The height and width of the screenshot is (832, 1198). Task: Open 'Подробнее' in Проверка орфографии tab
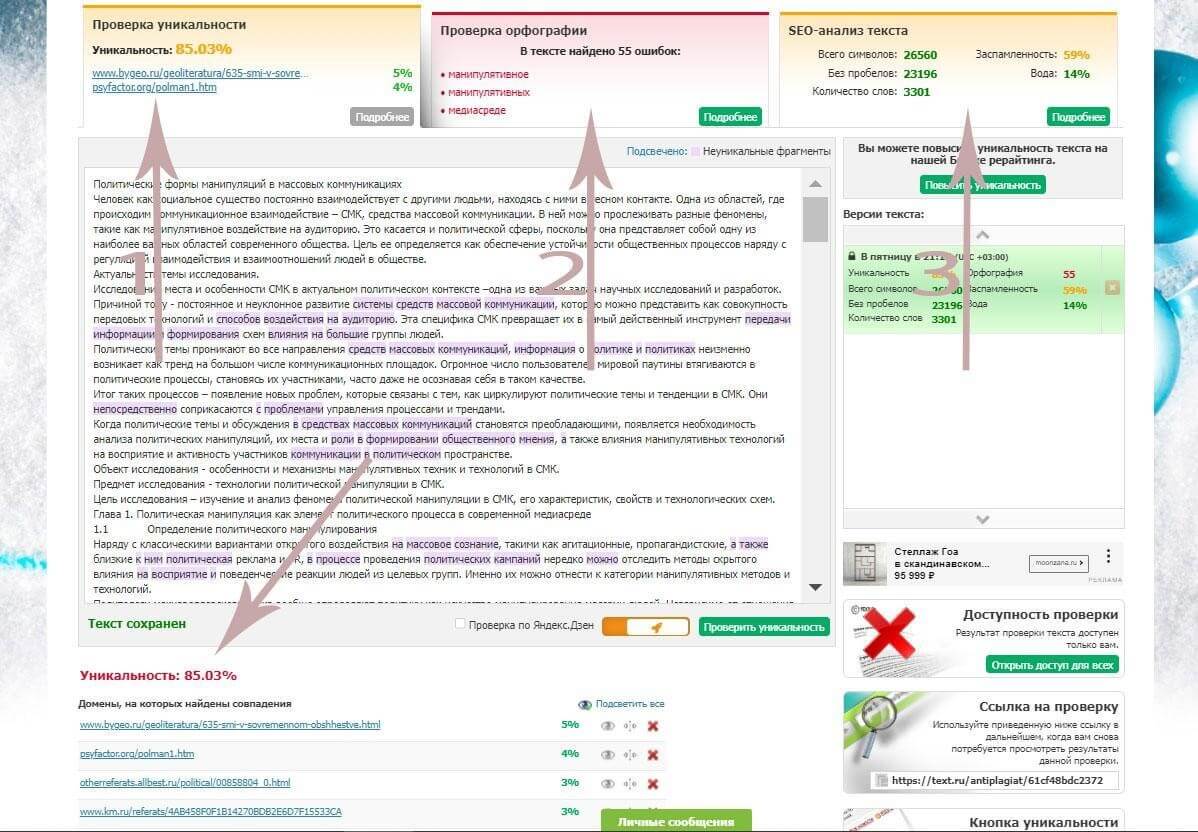point(730,117)
